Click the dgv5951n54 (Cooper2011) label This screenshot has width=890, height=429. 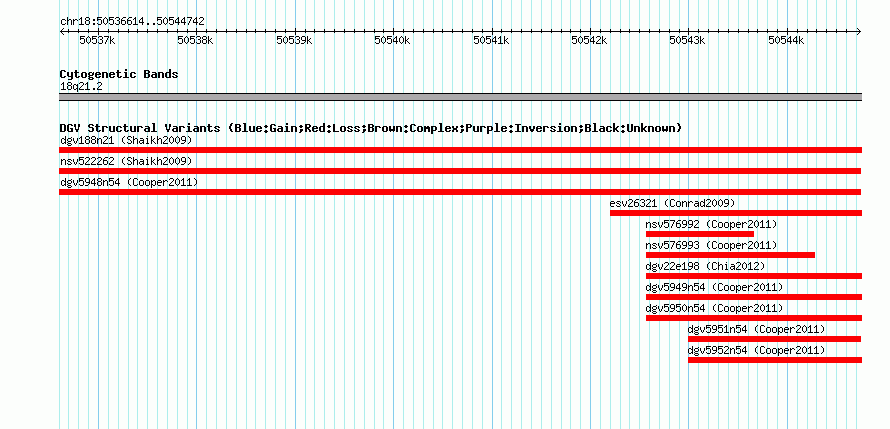click(x=756, y=329)
